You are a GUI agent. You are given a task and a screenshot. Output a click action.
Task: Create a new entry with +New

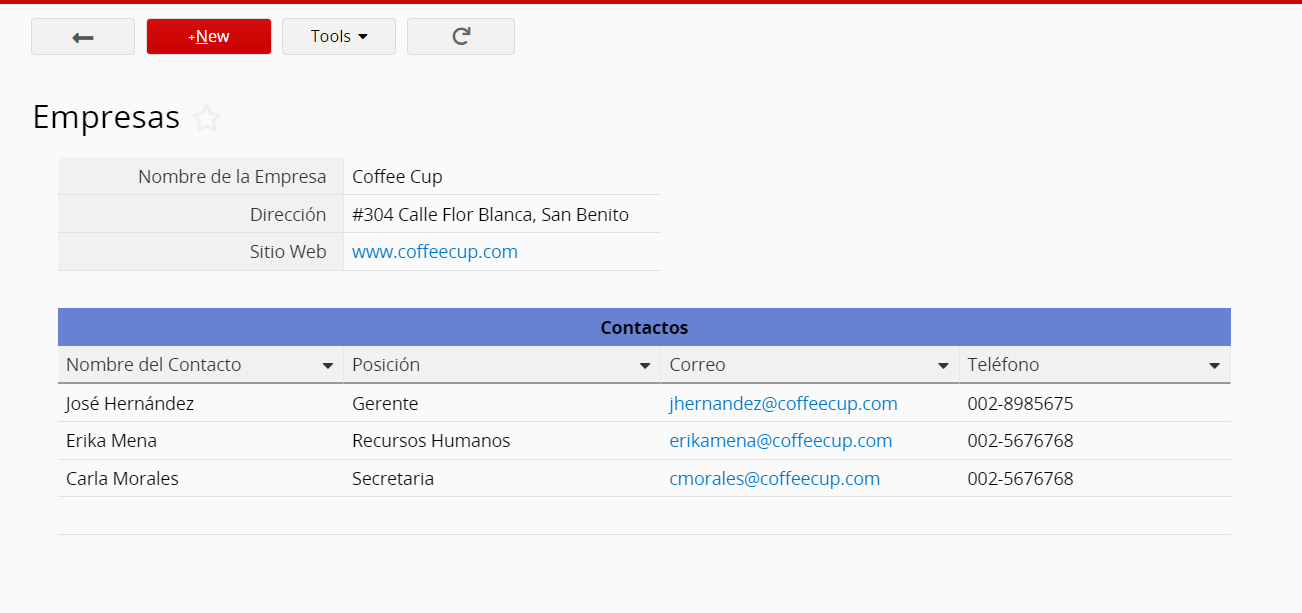click(209, 37)
